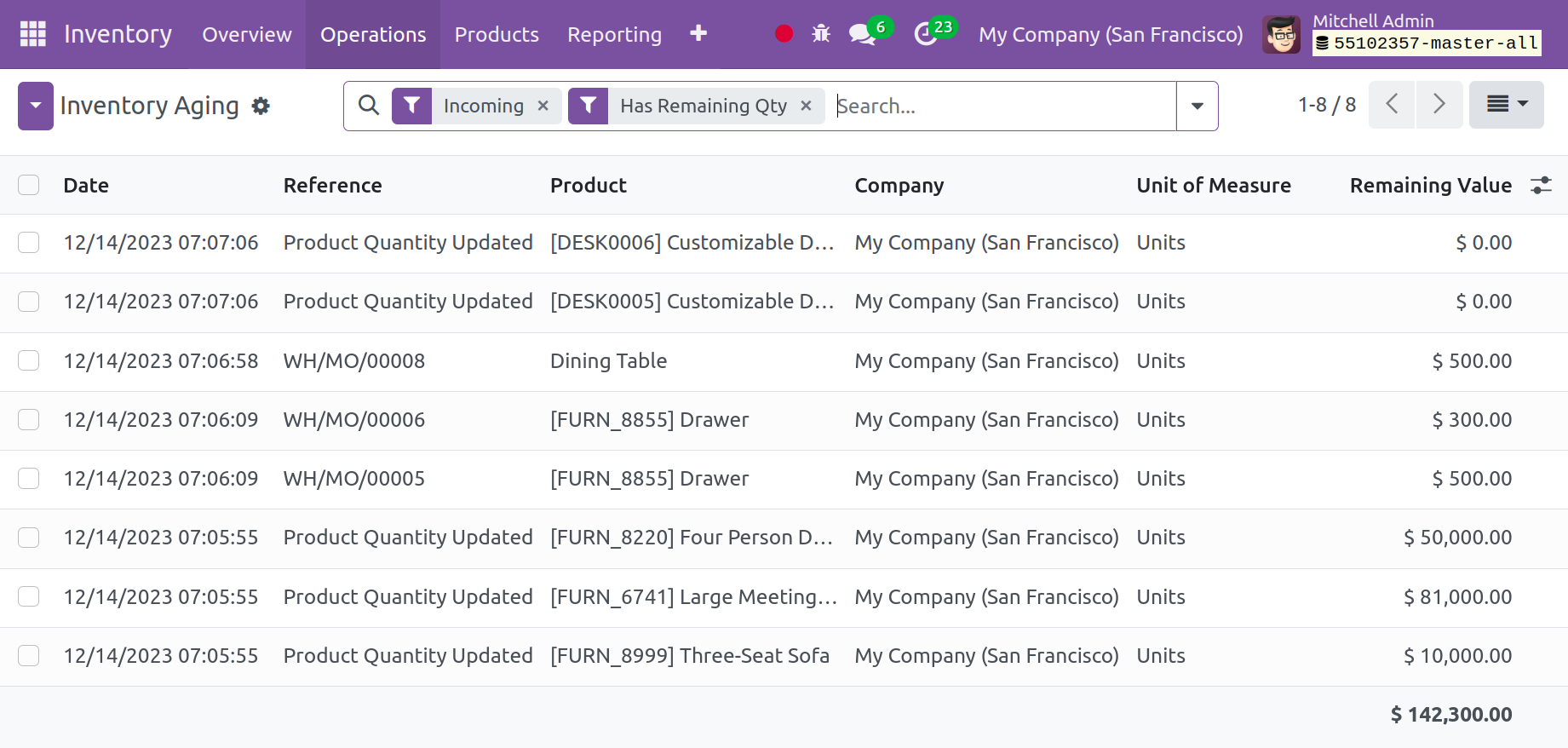This screenshot has height=748, width=1568.
Task: Select the Dining Table row checkbox
Action: (x=29, y=361)
